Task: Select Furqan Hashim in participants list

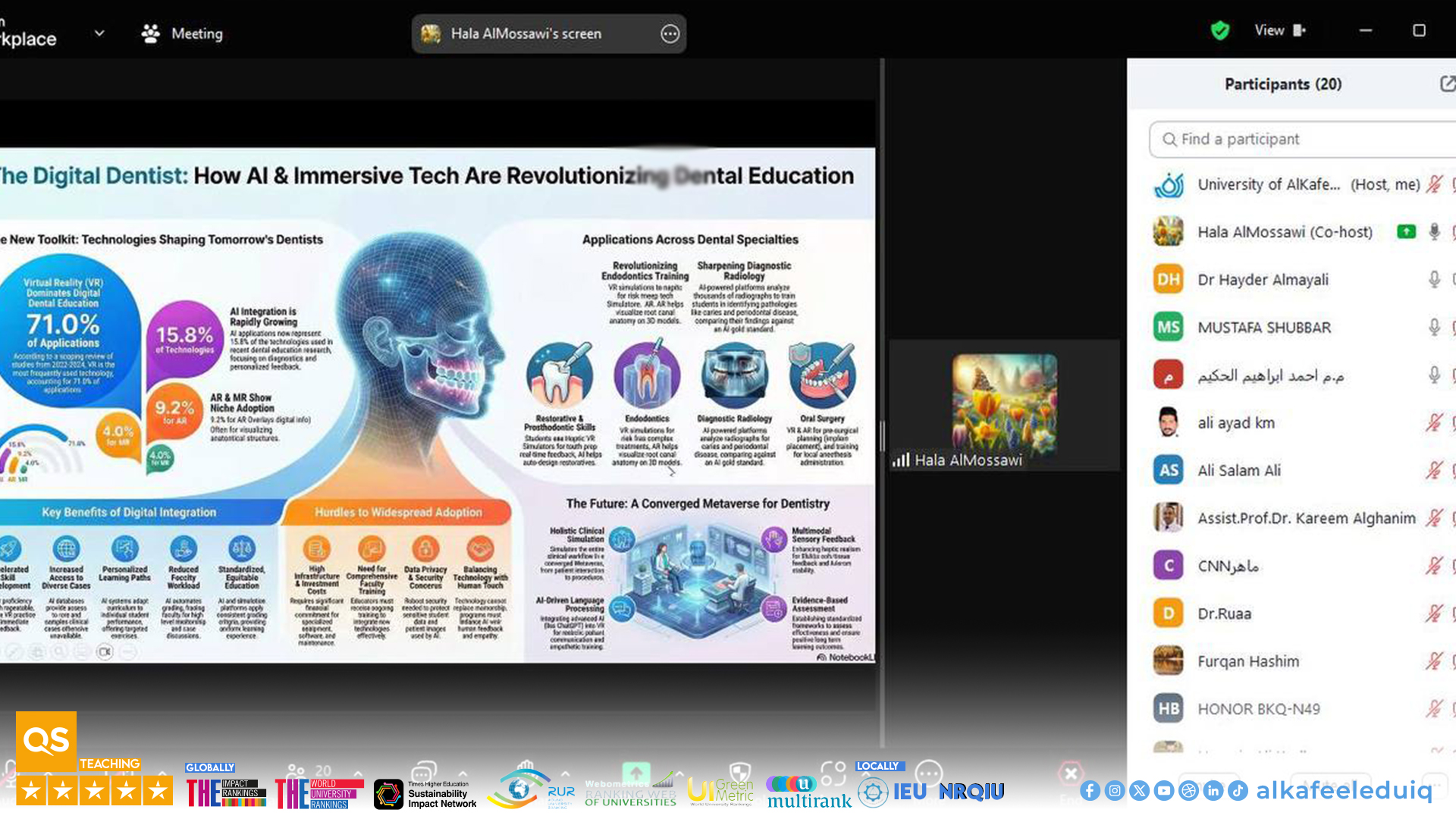Action: (1247, 661)
